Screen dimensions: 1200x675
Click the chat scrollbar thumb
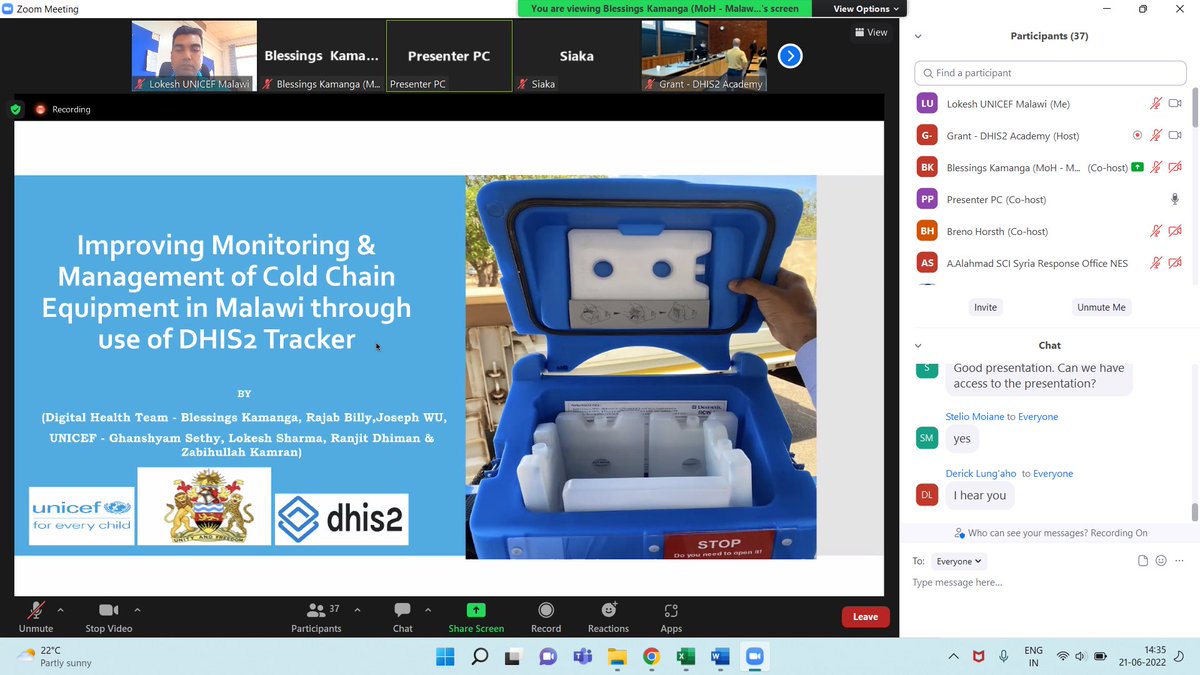click(x=1194, y=511)
